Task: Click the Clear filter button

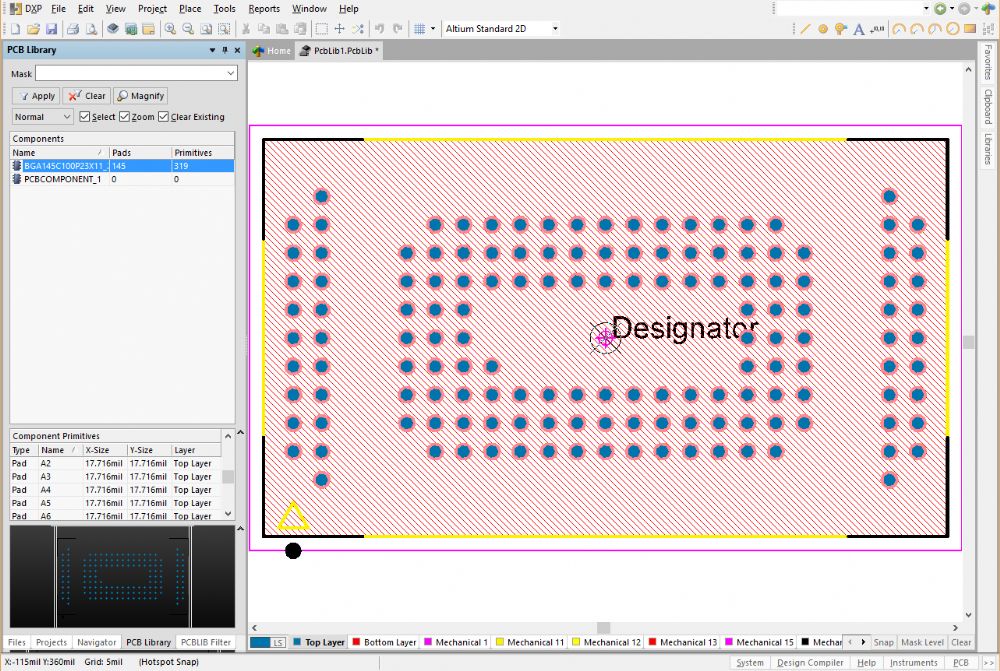Action: click(x=87, y=96)
